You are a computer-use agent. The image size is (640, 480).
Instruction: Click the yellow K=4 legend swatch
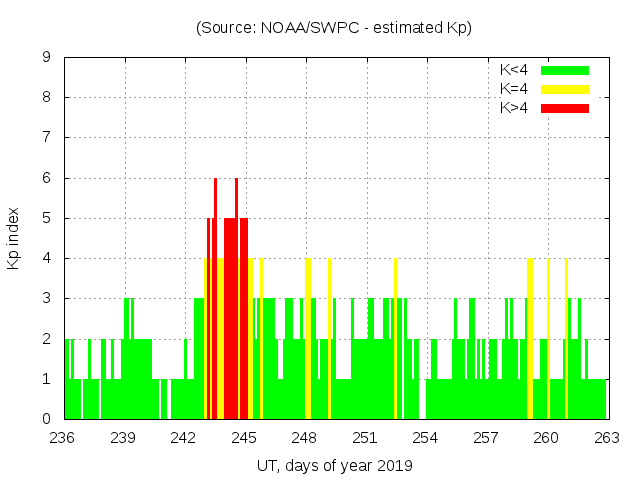click(x=565, y=89)
